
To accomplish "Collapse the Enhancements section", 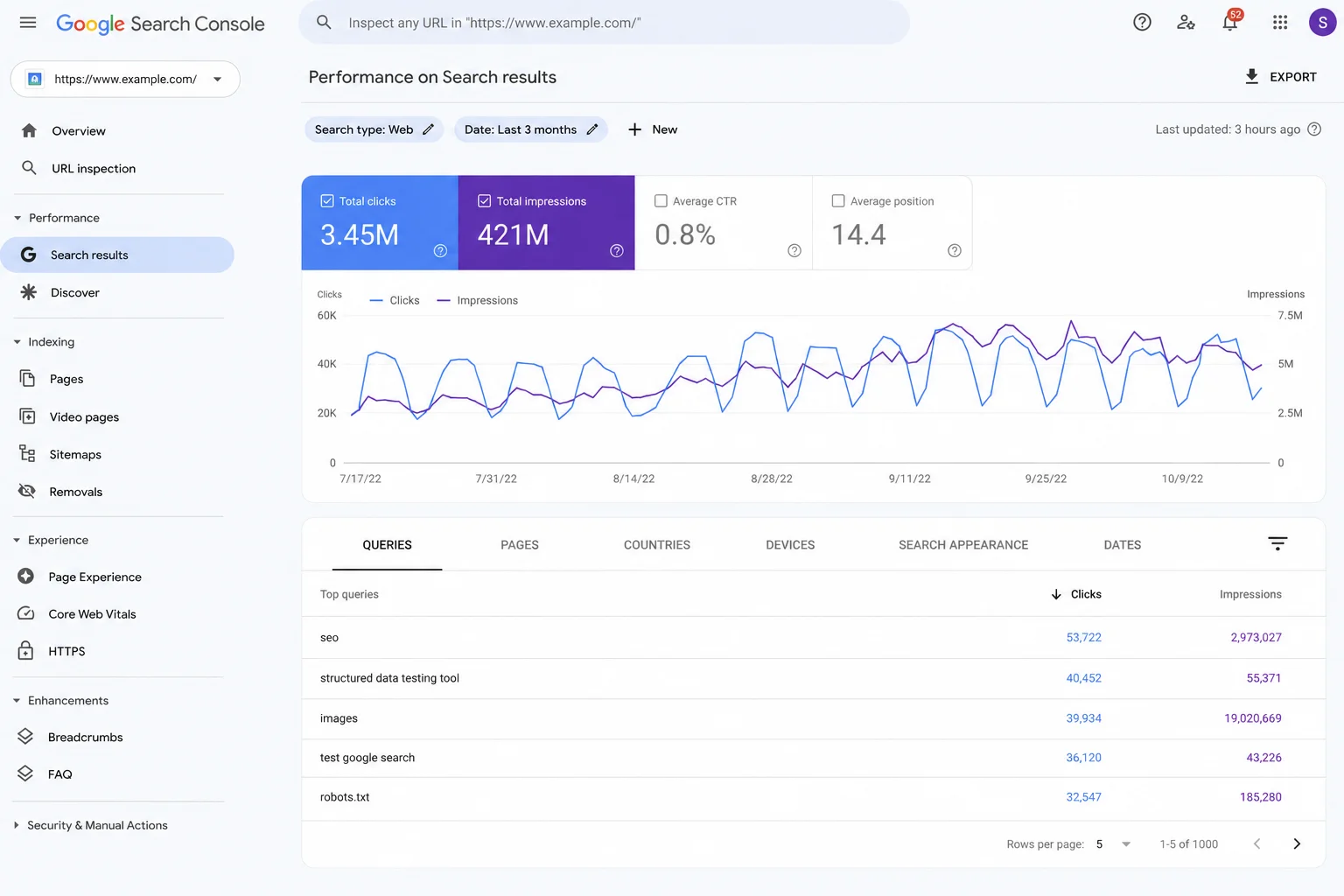I will (x=17, y=701).
